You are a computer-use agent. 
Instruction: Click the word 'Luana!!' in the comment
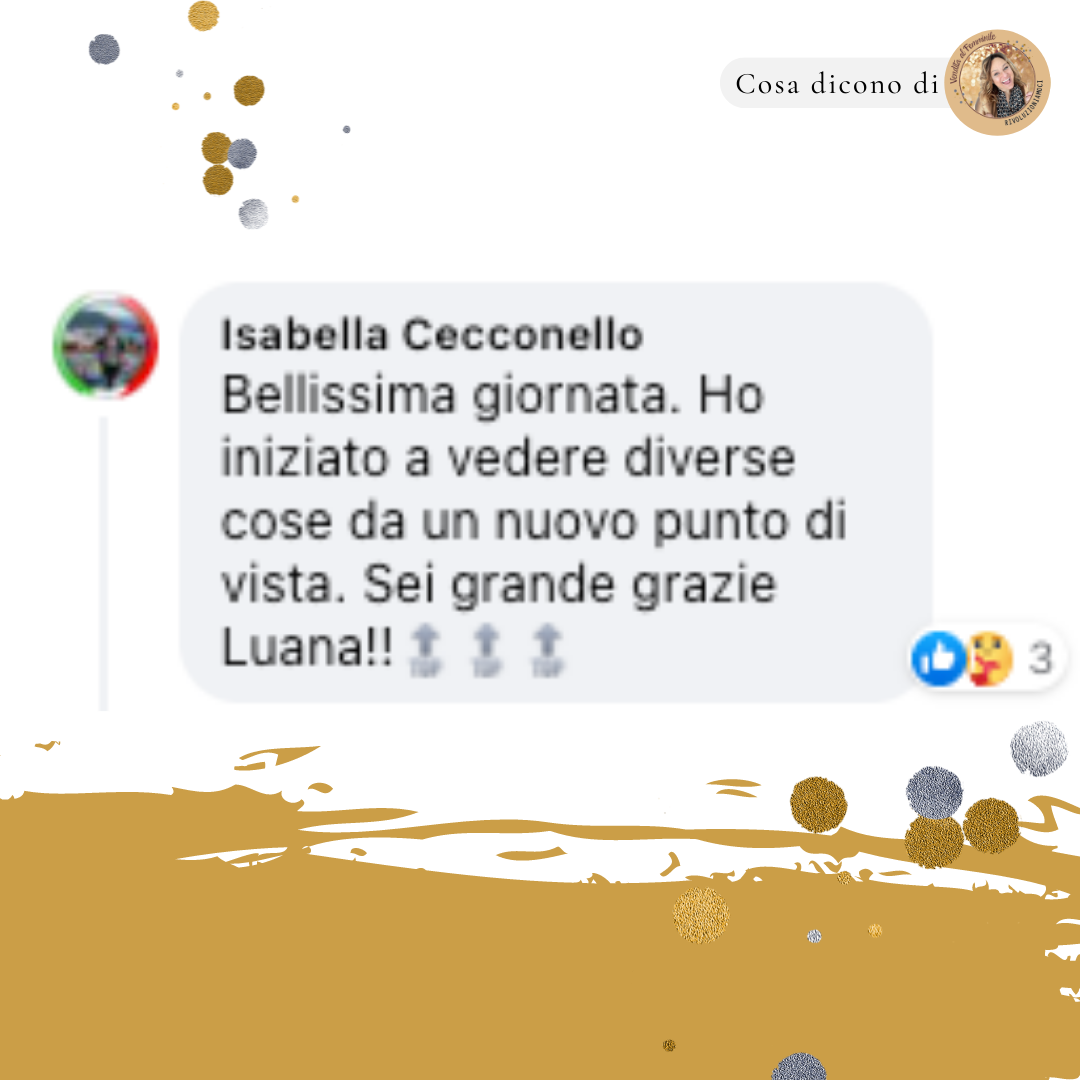[x=307, y=648]
